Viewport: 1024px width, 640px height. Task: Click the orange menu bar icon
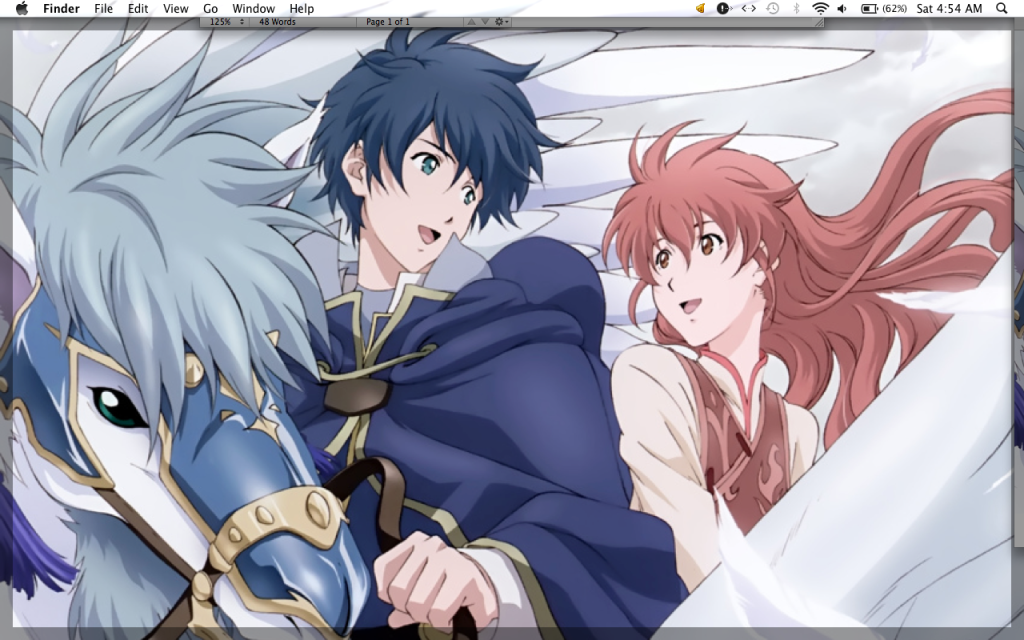(700, 8)
